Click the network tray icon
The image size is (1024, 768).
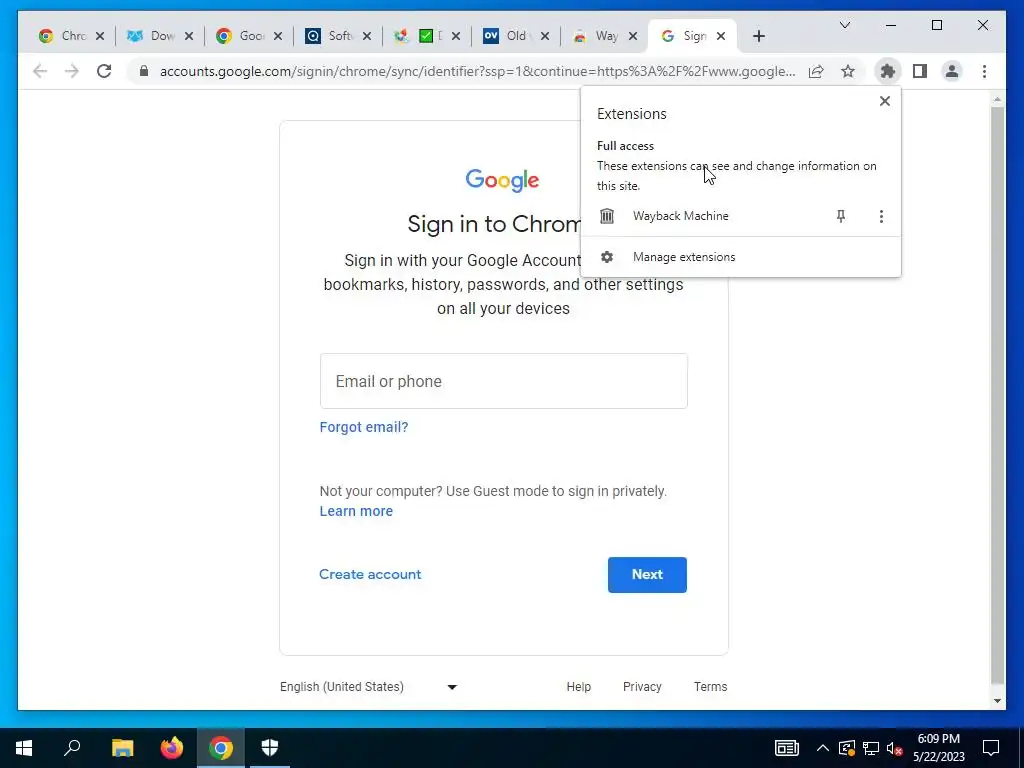coord(871,748)
